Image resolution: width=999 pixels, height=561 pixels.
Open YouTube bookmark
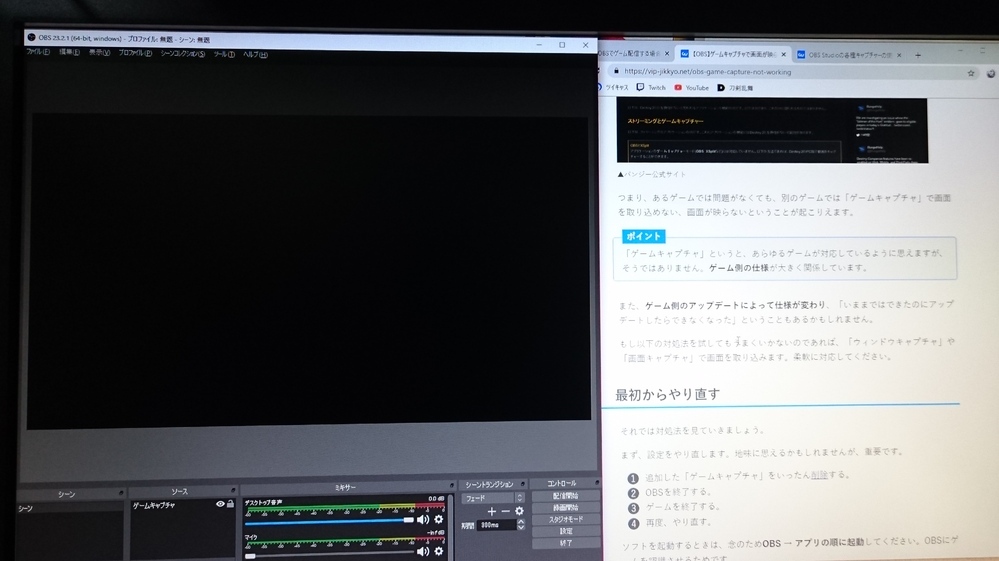pyautogui.click(x=691, y=88)
